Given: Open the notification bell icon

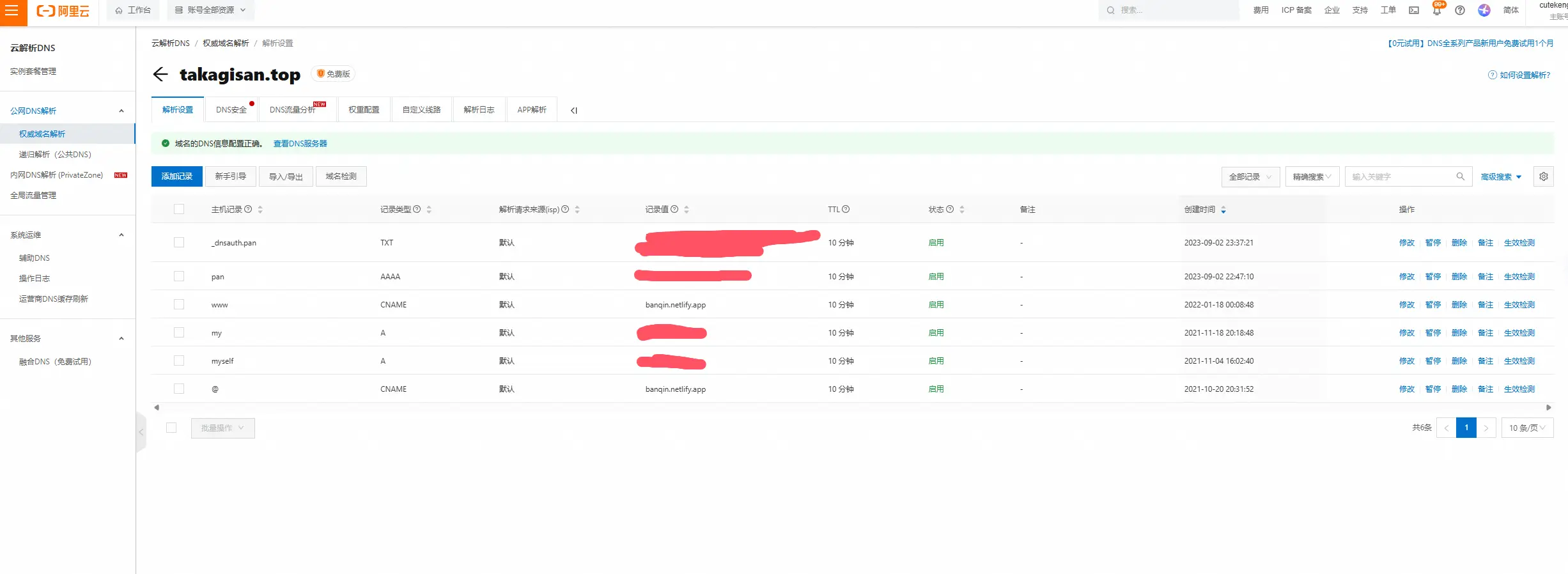Looking at the screenshot, I should click(x=1437, y=10).
